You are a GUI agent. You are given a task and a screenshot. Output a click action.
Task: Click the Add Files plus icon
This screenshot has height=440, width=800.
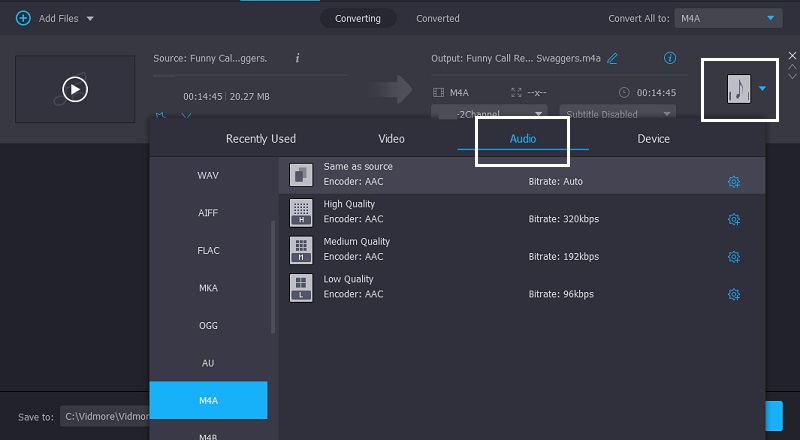(23, 18)
